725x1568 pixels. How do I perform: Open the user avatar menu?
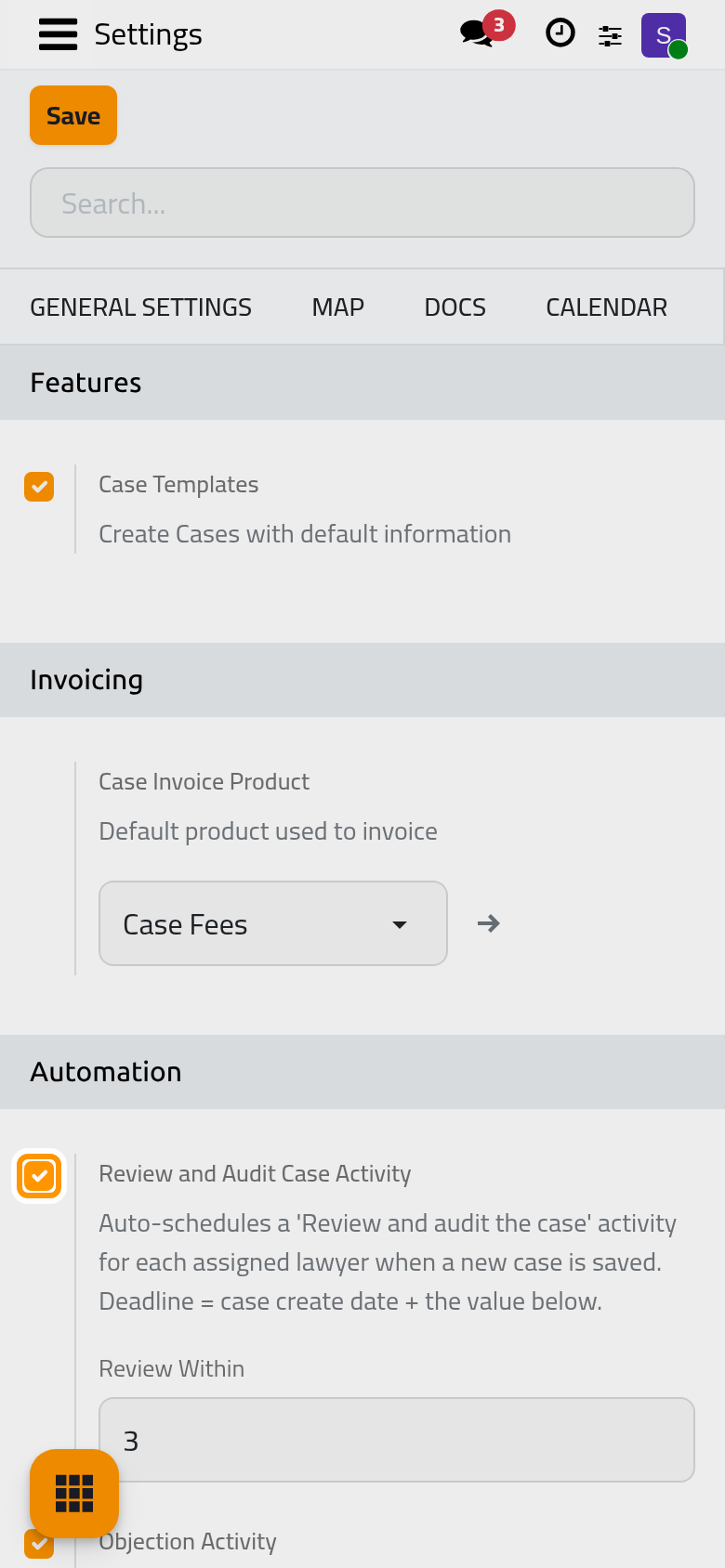(x=664, y=35)
